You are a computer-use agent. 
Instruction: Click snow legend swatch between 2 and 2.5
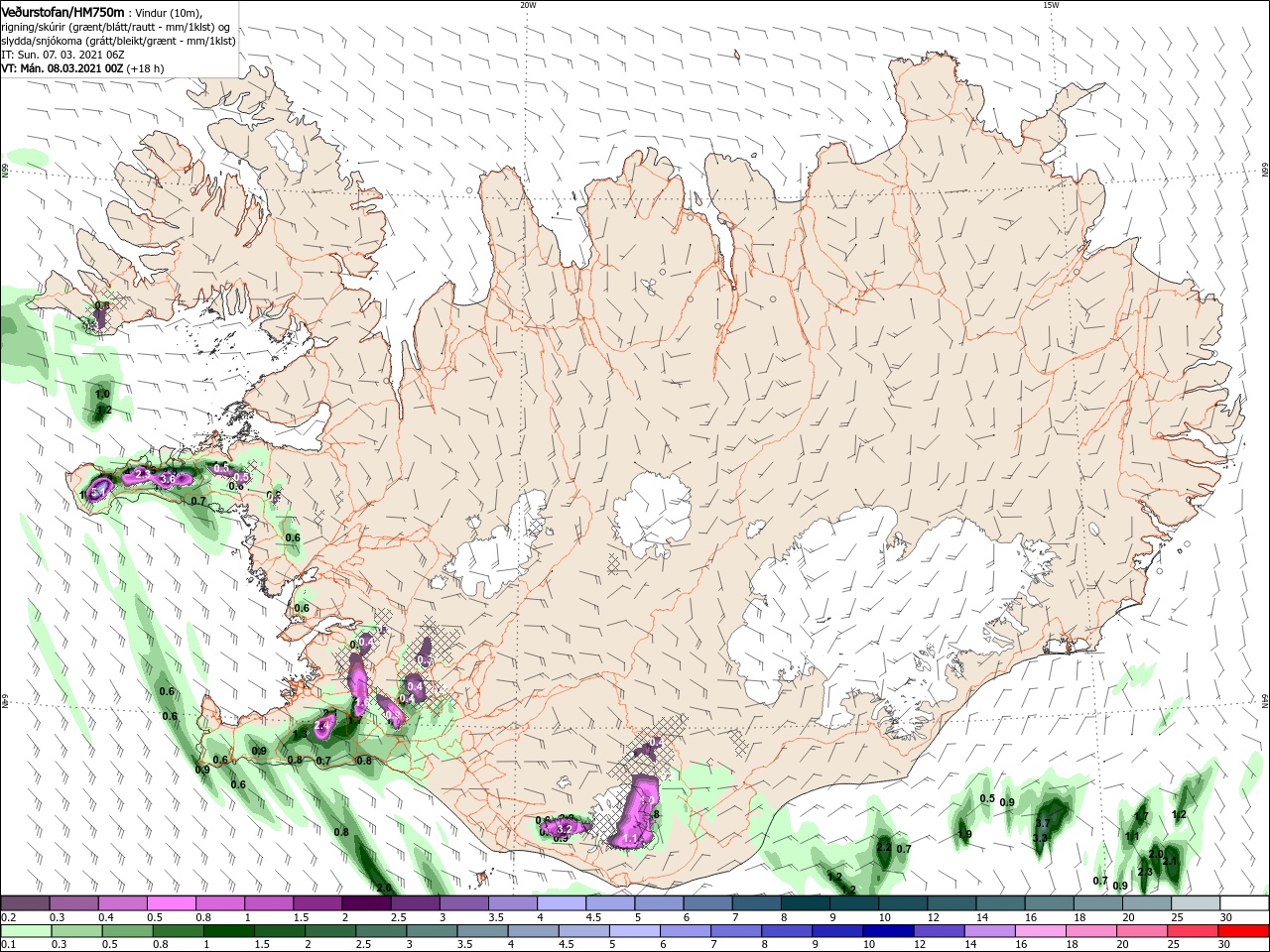click(x=366, y=903)
